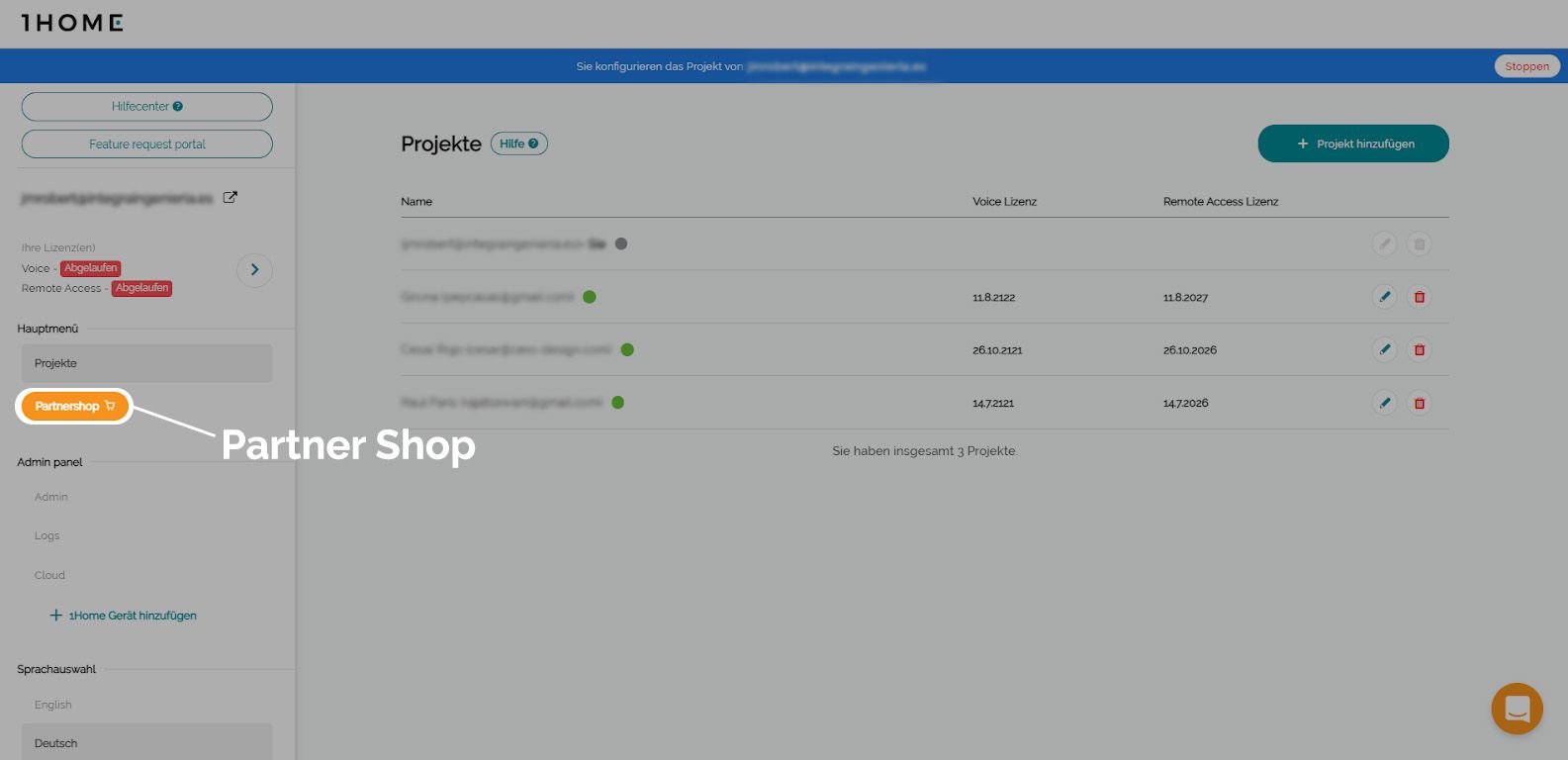Screen dimensions: 1568x760
Task: Expand license details with the arrow button
Action: click(254, 269)
